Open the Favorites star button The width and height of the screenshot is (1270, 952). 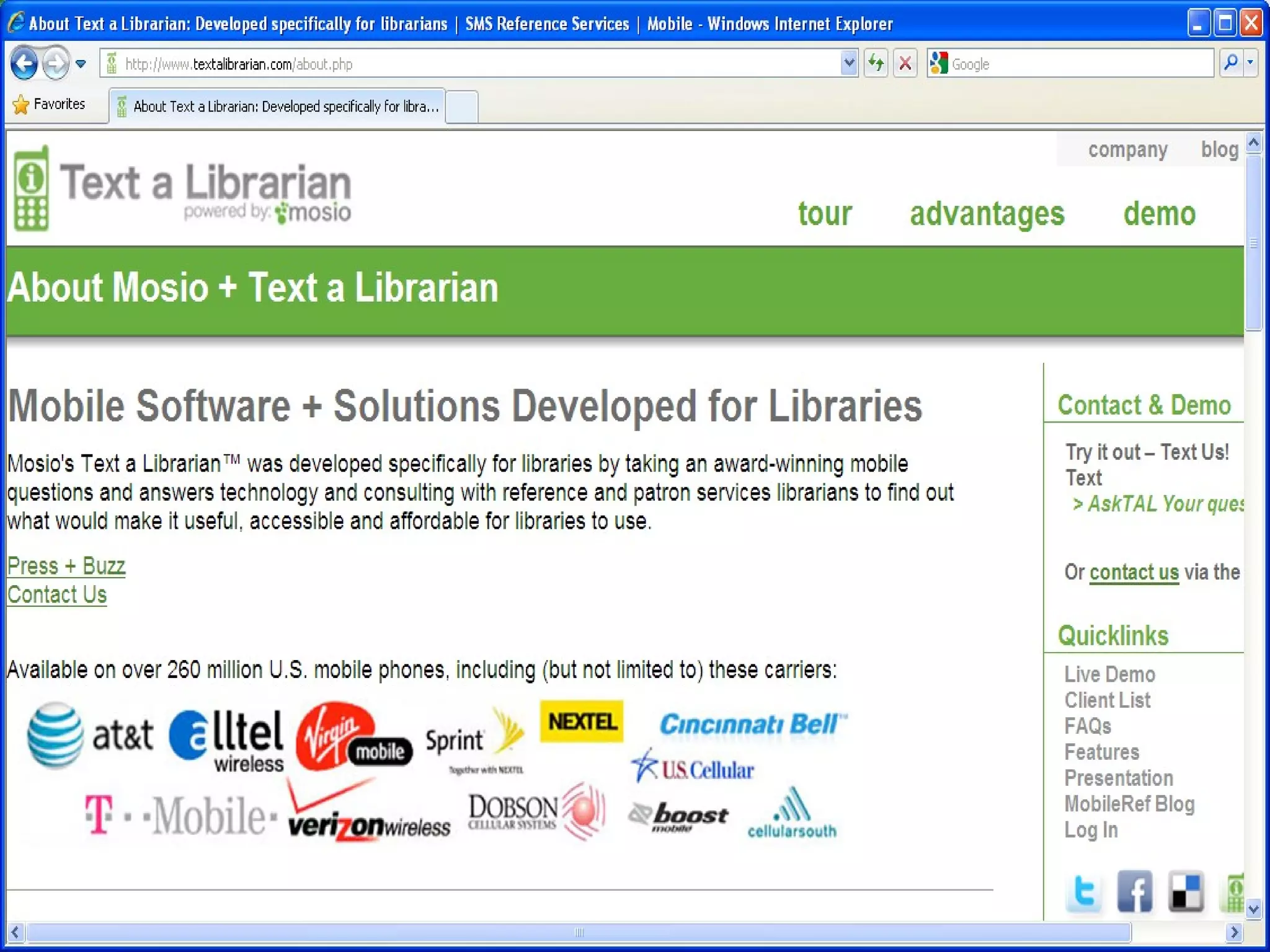pyautogui.click(x=48, y=104)
